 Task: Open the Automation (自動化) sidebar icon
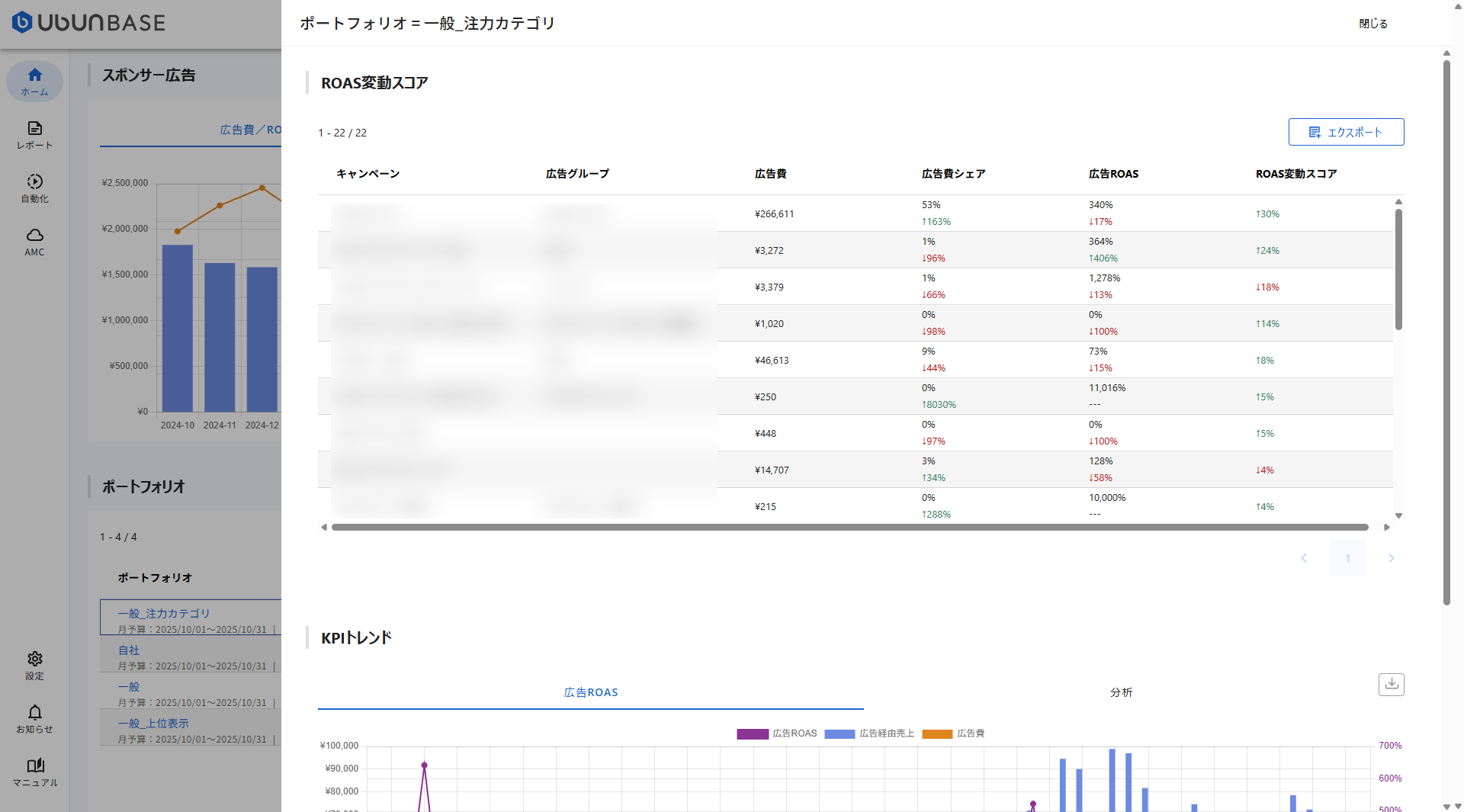tap(34, 188)
